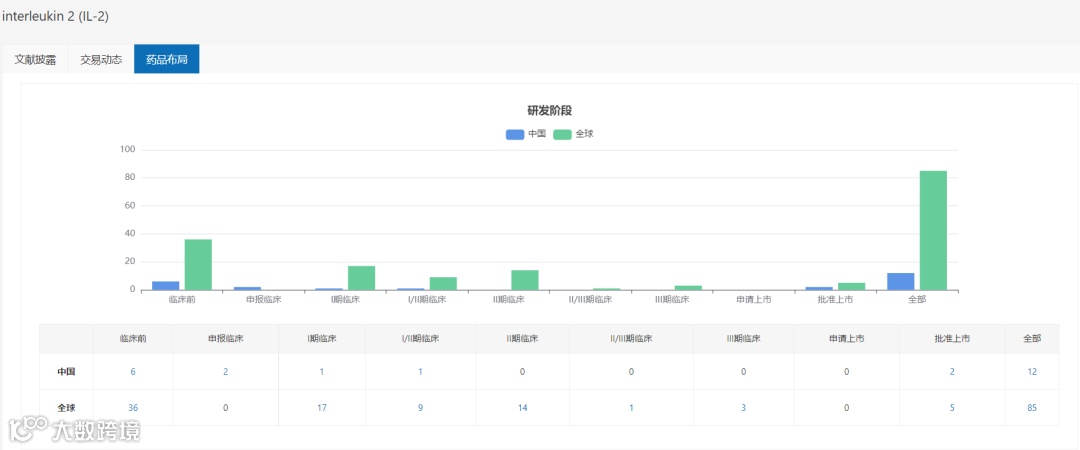Open 中国 申报临床 value 2 link
The width and height of the screenshot is (1080, 450).
(x=225, y=371)
